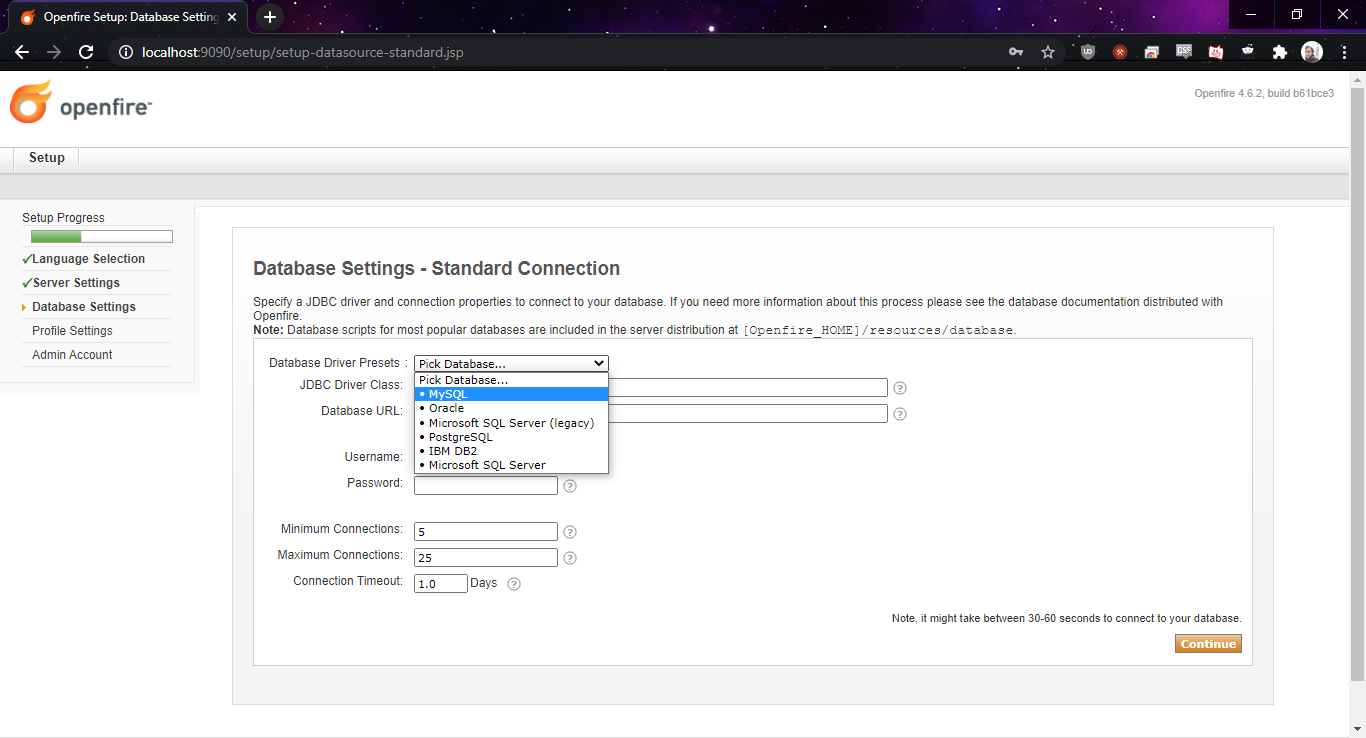Screen dimensions: 1366x738
Task: Open the Reddit RES extension icon
Action: 1248,51
